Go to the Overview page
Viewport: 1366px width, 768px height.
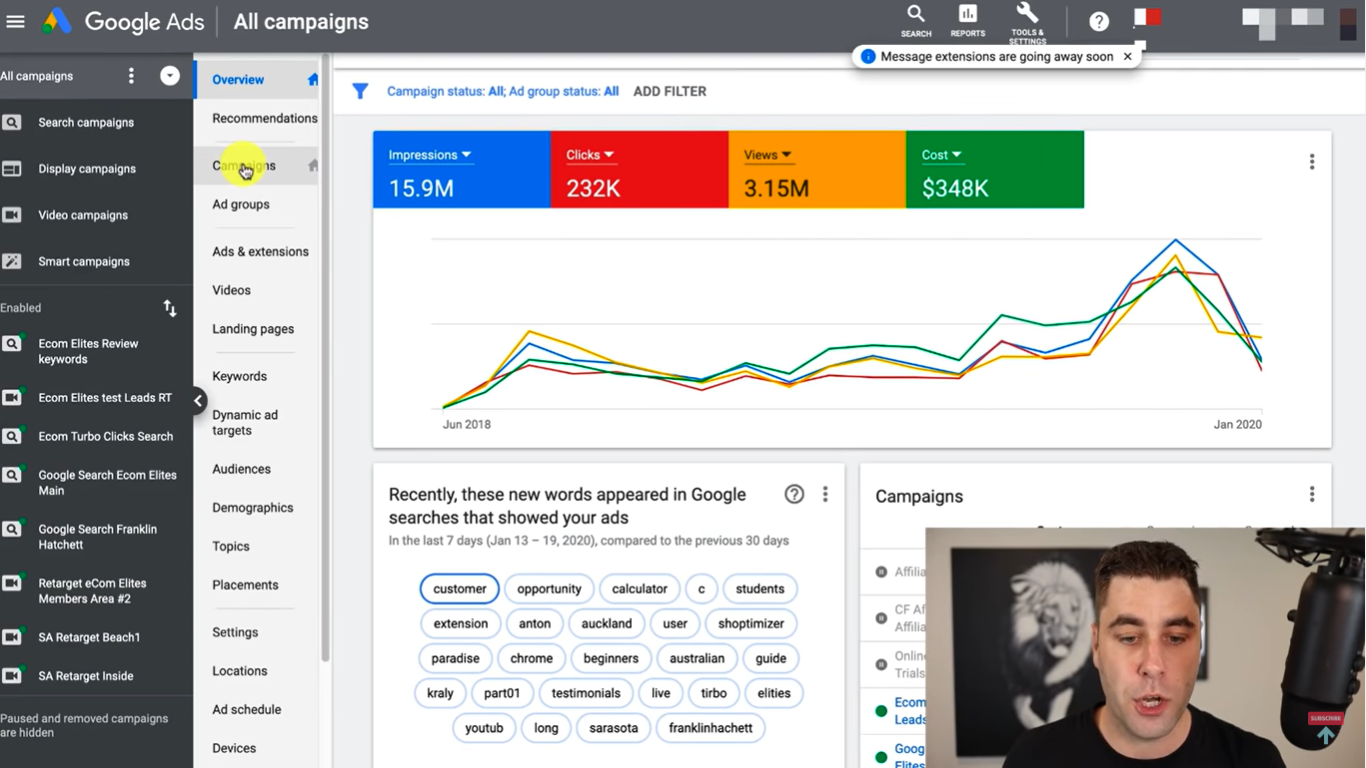point(238,80)
